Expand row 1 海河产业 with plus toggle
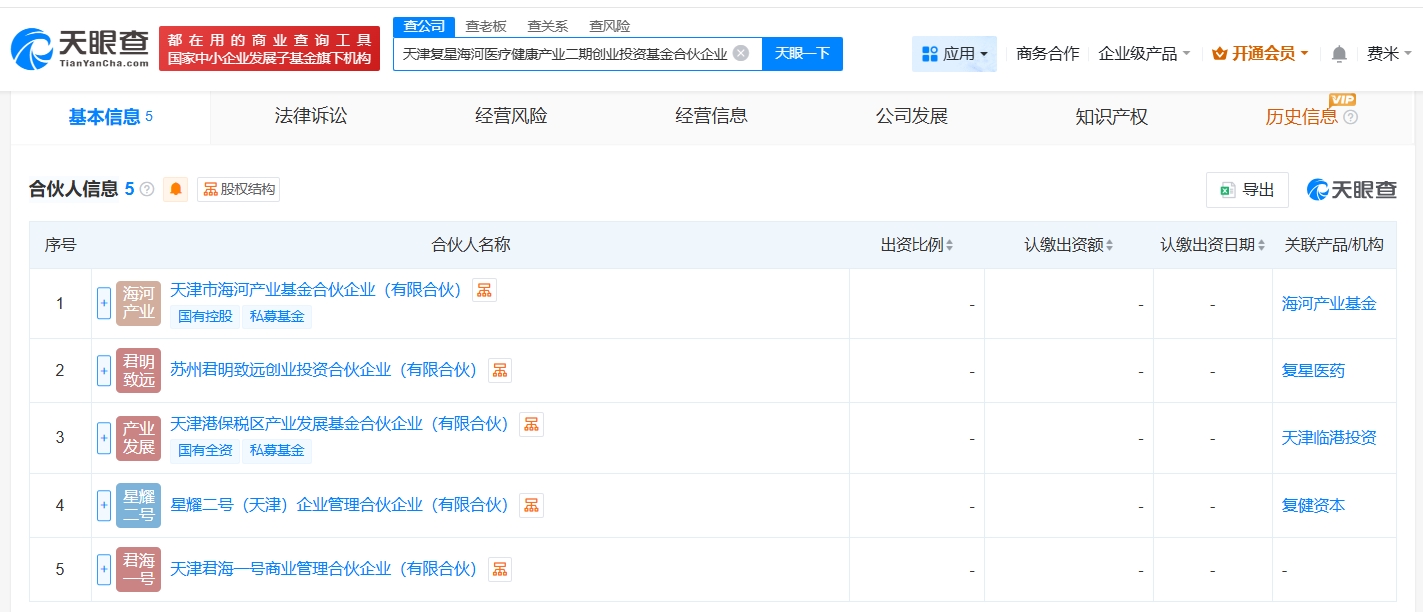The width and height of the screenshot is (1423, 612). tap(104, 303)
